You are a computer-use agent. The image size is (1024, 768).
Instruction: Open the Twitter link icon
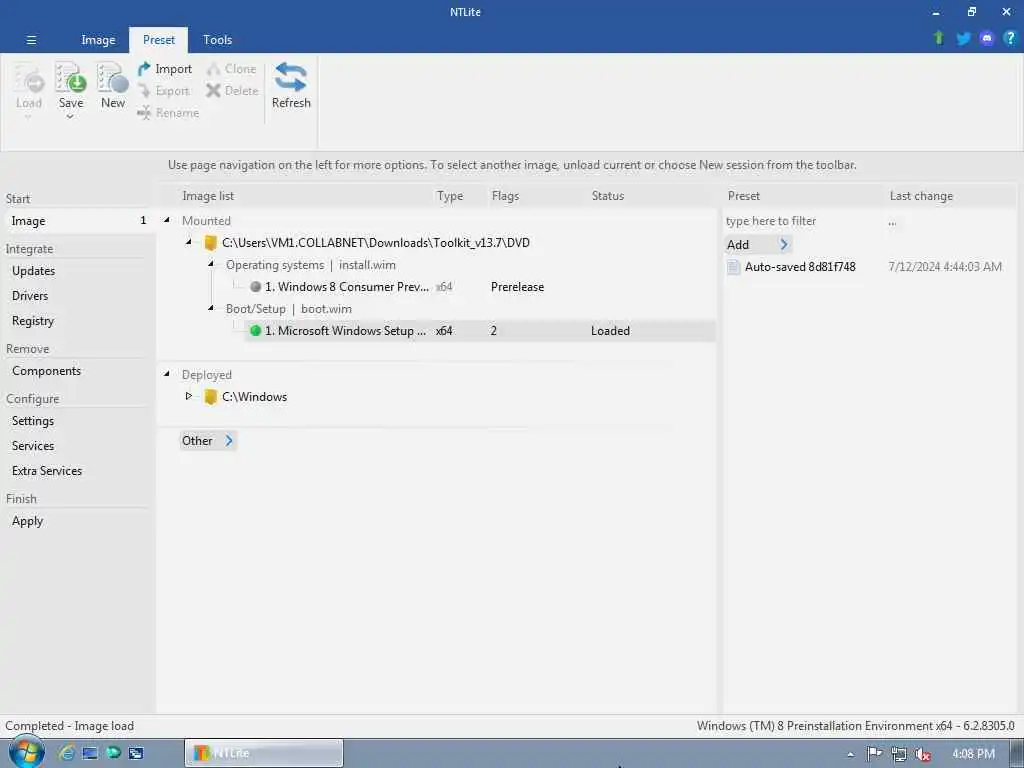963,39
